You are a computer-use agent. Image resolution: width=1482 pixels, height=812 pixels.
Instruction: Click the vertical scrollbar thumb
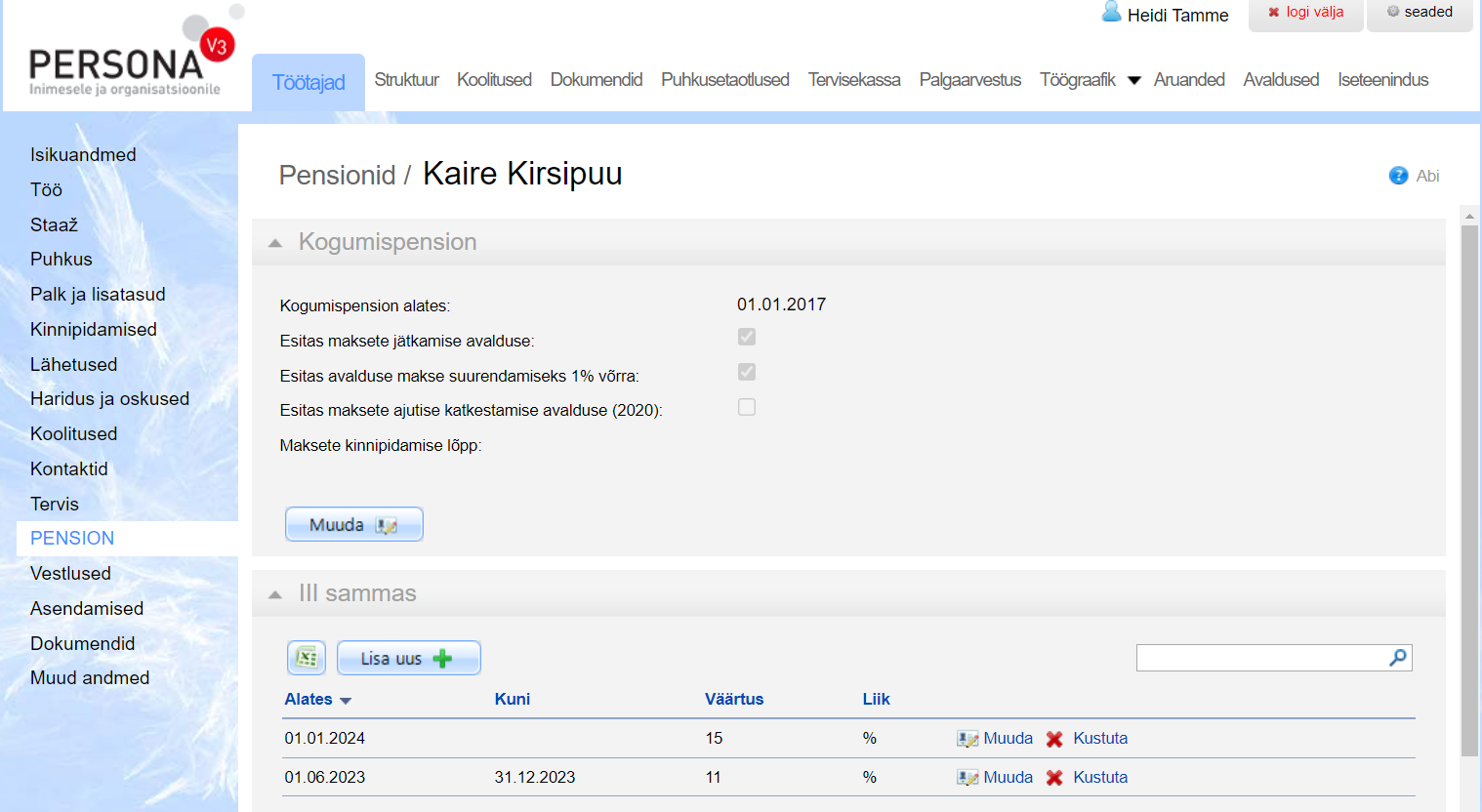click(1469, 488)
